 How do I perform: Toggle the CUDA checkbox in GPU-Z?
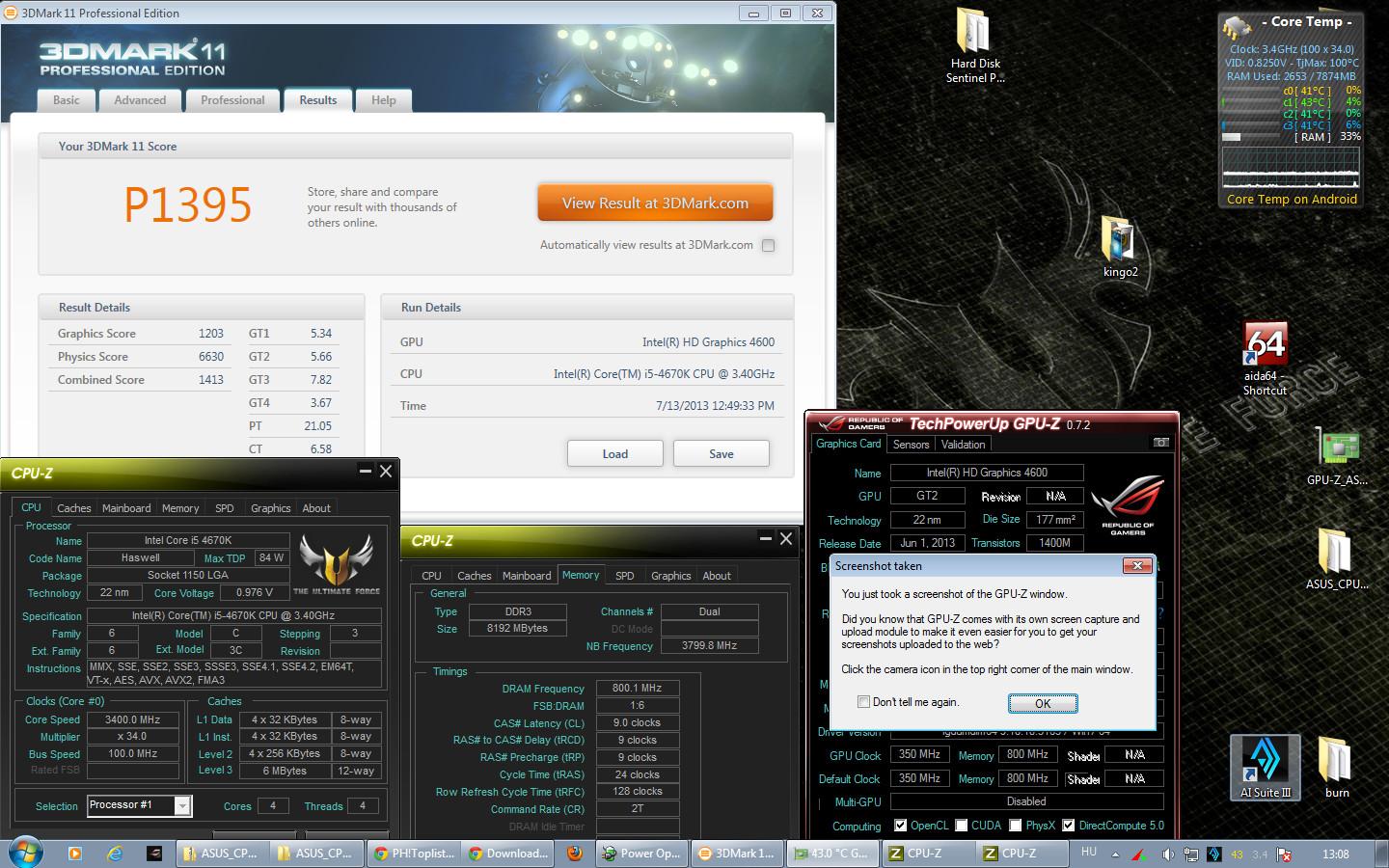pos(961,826)
